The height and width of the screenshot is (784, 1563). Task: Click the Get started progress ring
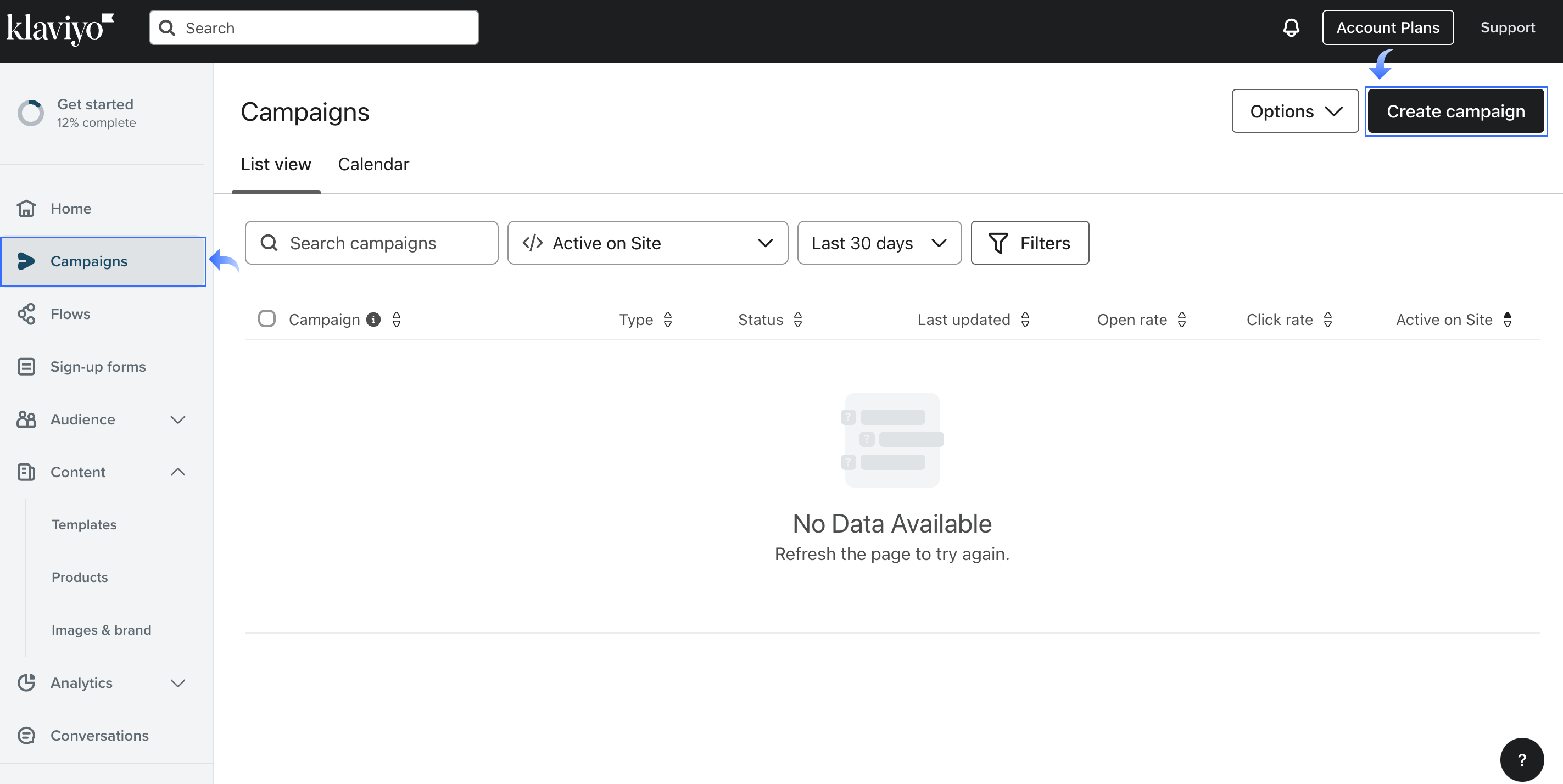(30, 113)
